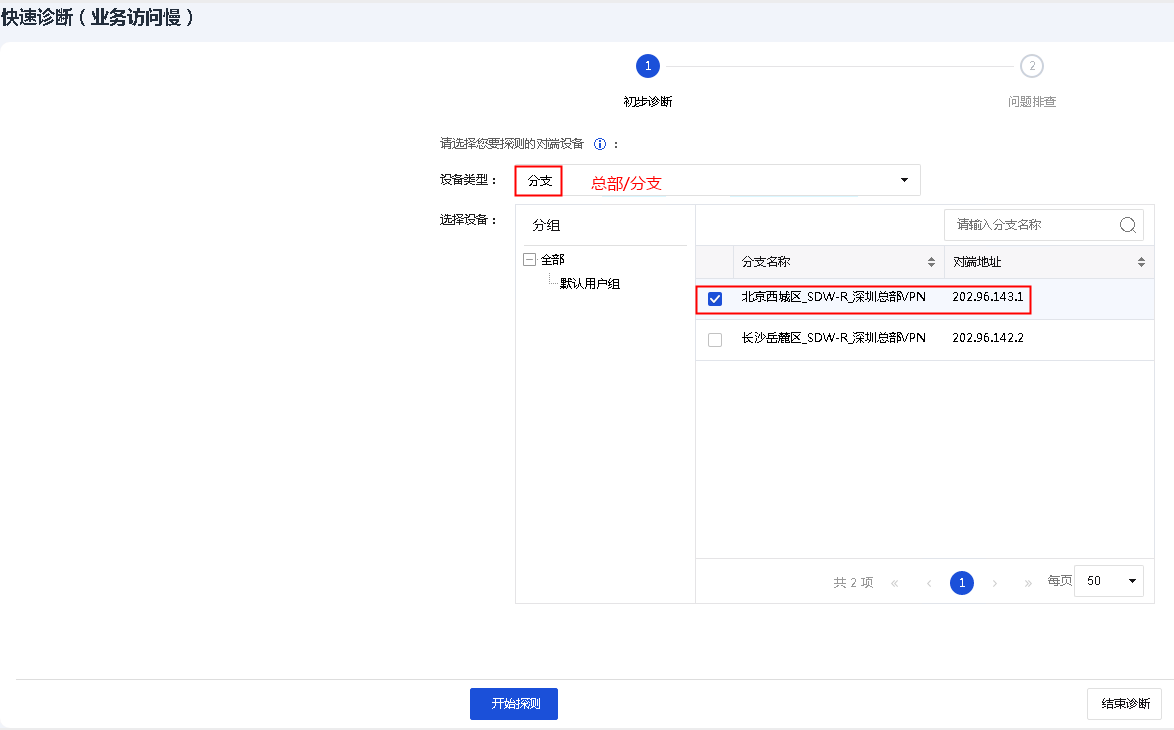This screenshot has height=730, width=1174.
Task: Click the branch name search input field
Action: coord(1028,225)
